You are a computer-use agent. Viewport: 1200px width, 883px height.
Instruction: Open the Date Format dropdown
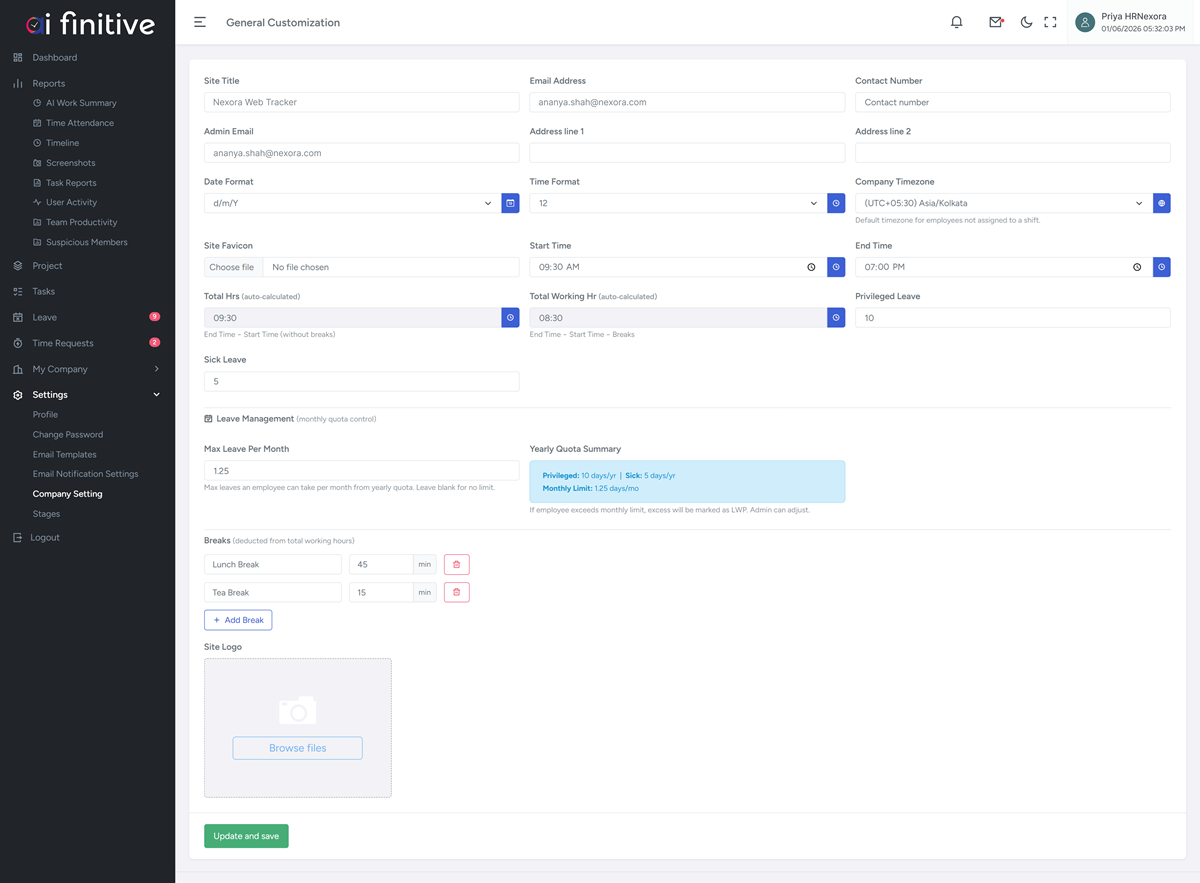point(352,203)
